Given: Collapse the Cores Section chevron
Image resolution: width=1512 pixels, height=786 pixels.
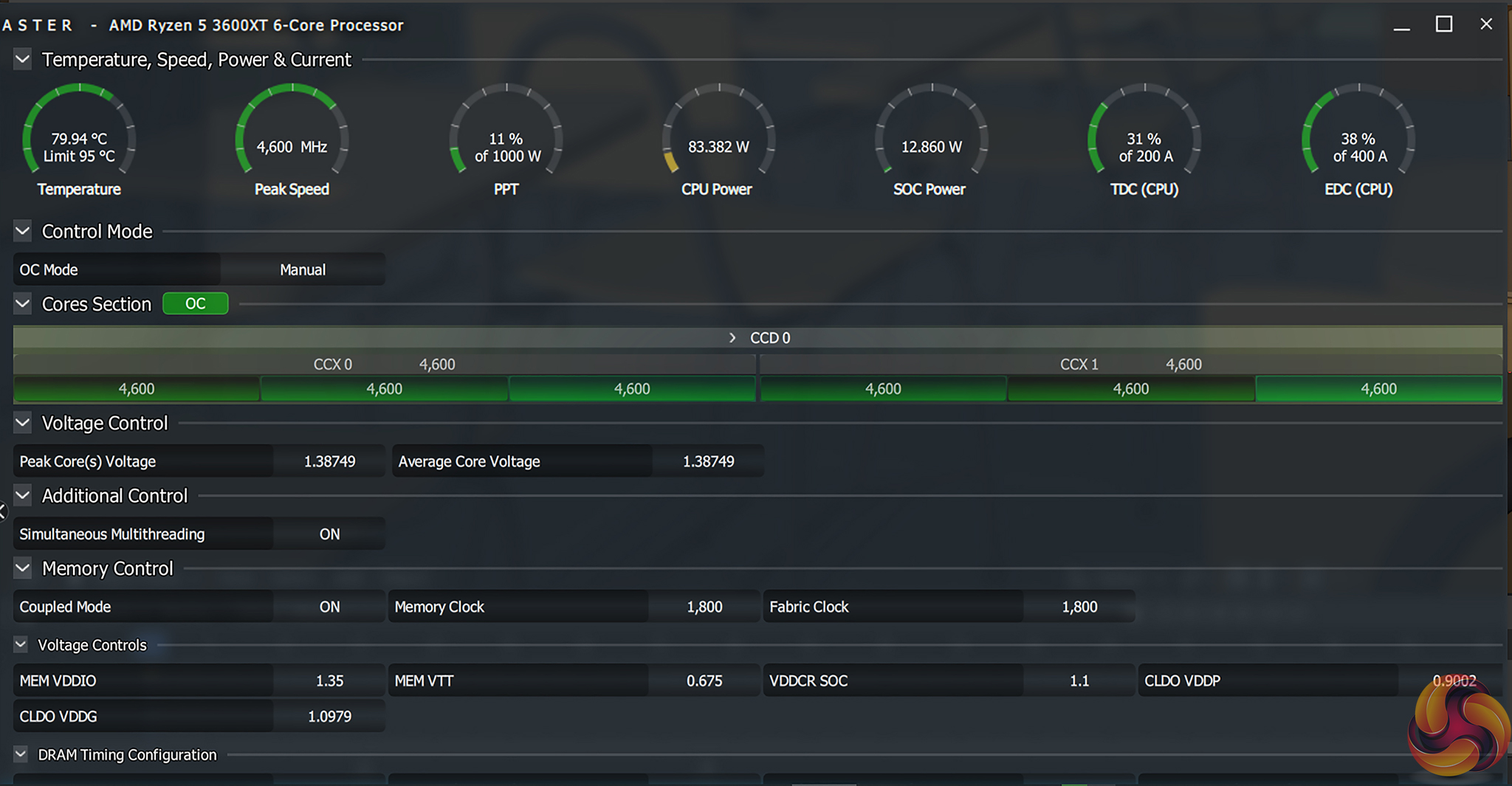Looking at the screenshot, I should pyautogui.click(x=23, y=303).
